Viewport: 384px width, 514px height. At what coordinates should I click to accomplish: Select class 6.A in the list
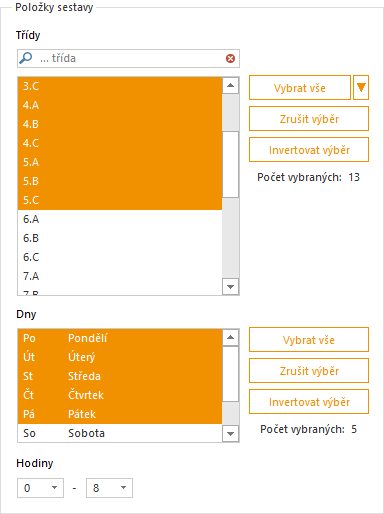coord(120,219)
